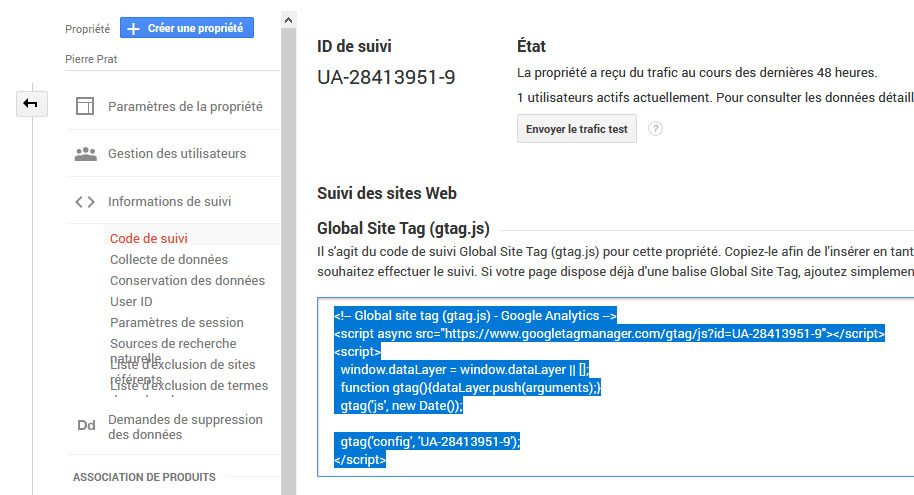The height and width of the screenshot is (495, 914).
Task: Click the Envoyer le trafic test button
Action: click(576, 129)
